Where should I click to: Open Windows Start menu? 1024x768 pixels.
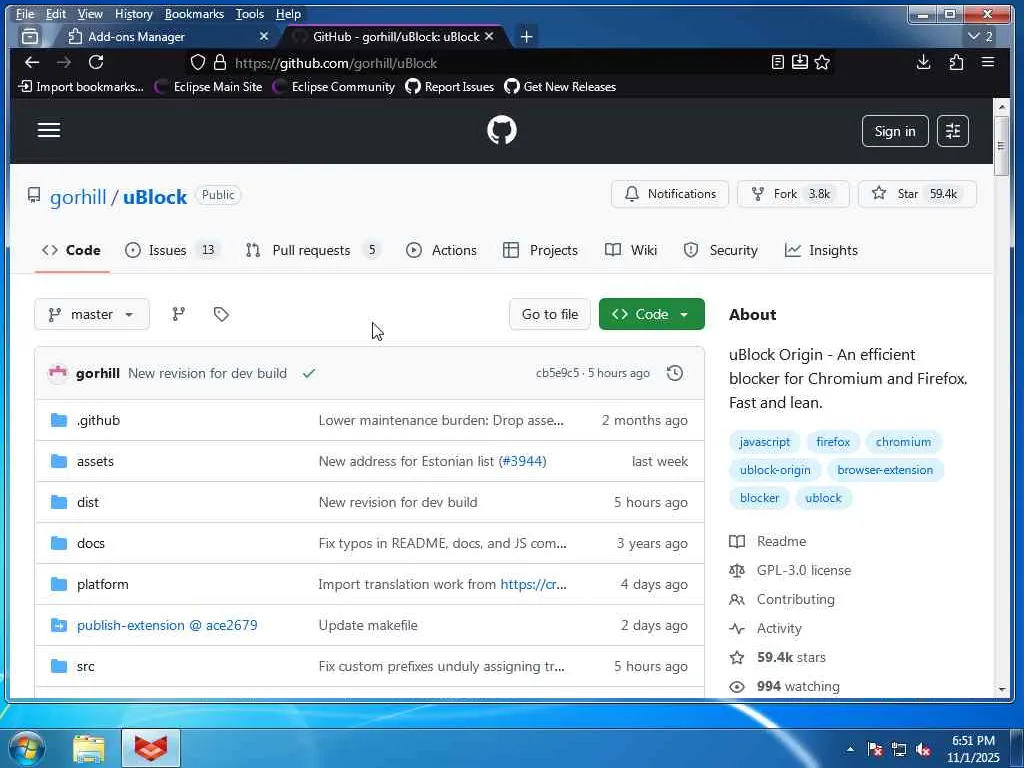(x=27, y=748)
